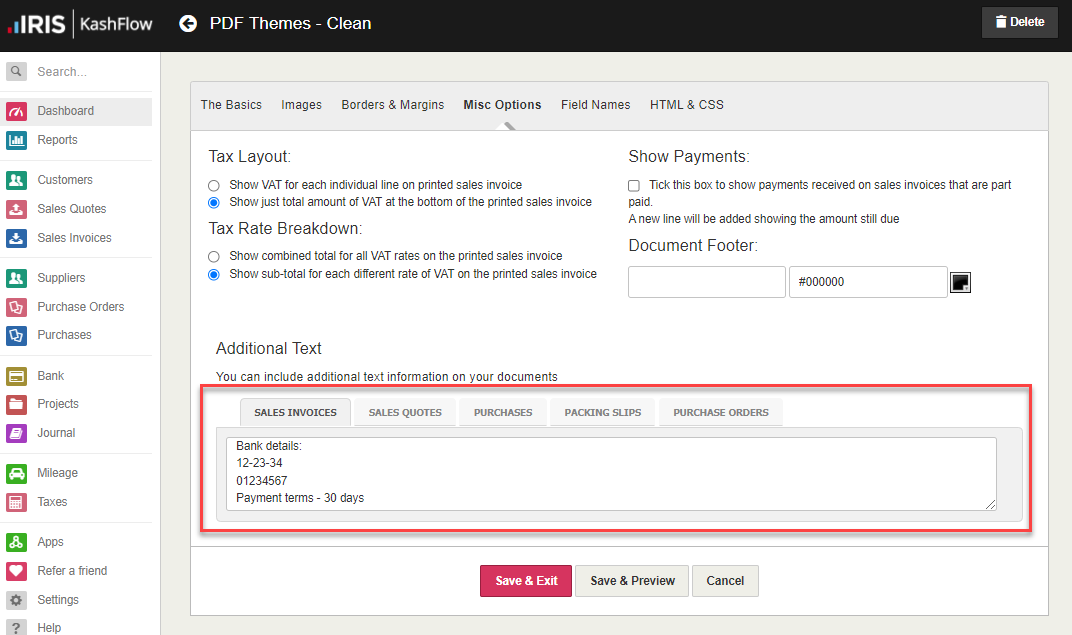Viewport: 1072px width, 635px height.
Task: Select sub-total for each VAT rate option
Action: (214, 274)
